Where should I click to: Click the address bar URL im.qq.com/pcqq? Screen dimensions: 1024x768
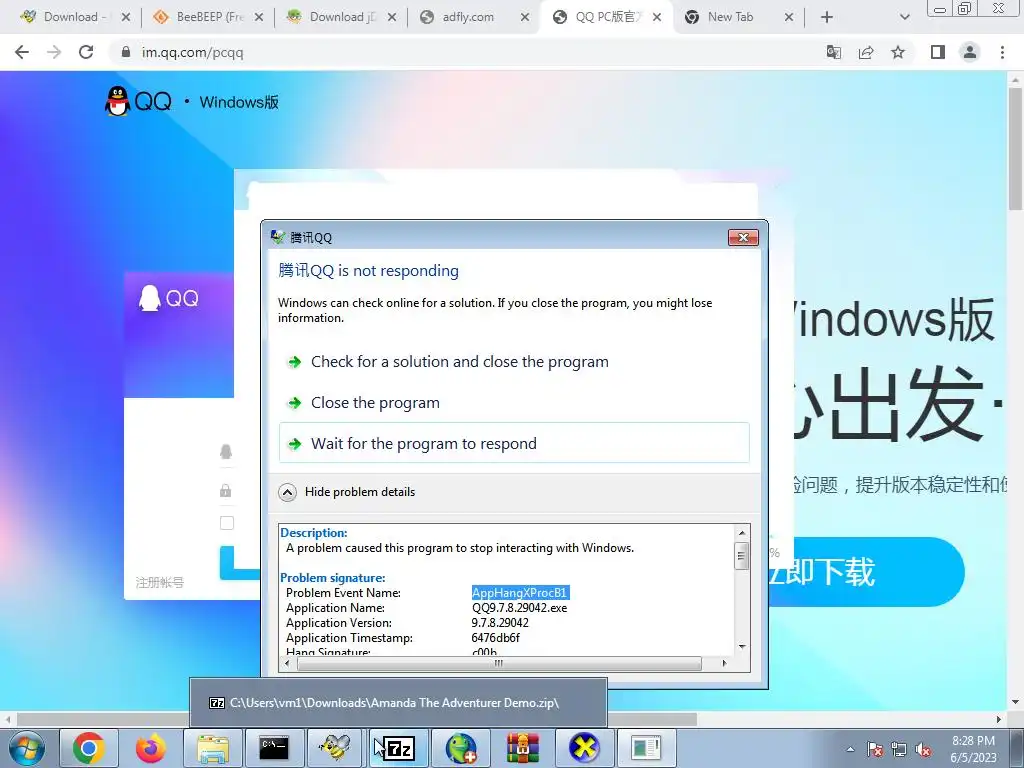click(193, 52)
